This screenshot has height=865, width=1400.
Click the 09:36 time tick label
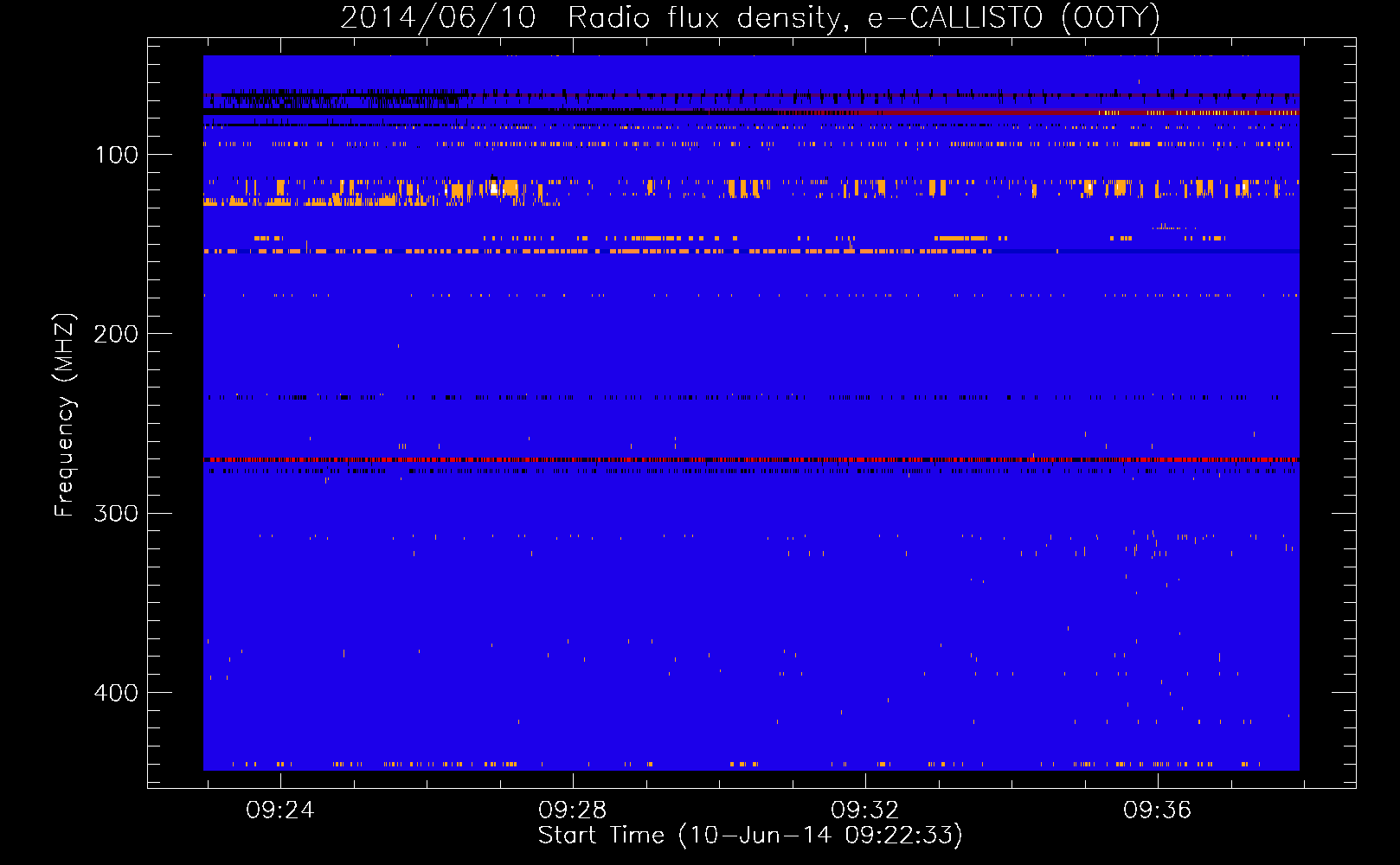click(x=1158, y=811)
